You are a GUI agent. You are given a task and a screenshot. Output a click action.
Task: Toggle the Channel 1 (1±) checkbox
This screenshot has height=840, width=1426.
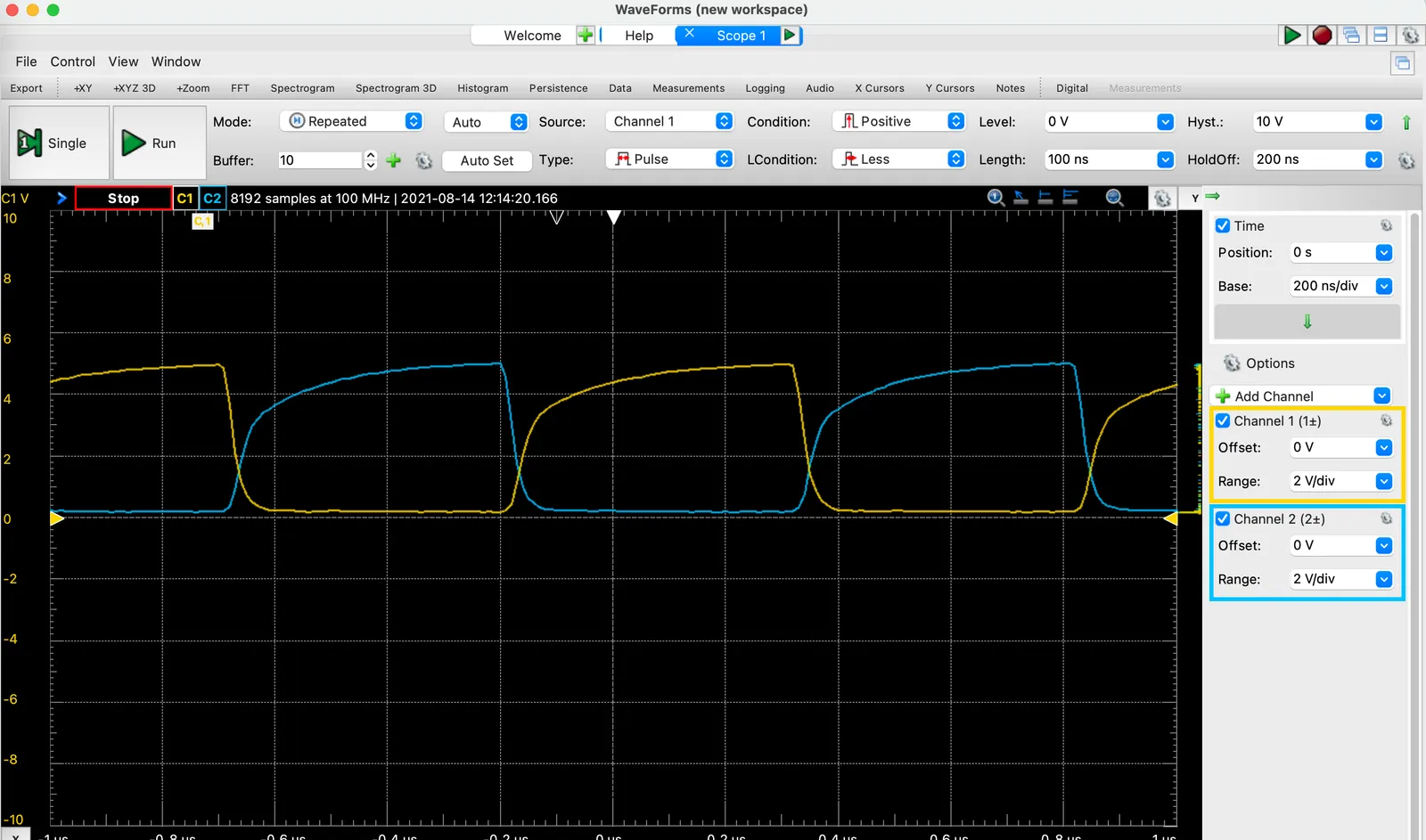click(1223, 420)
